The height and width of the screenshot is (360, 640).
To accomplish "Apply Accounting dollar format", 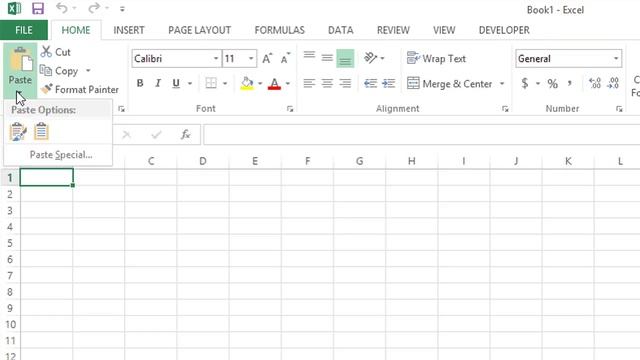I will (x=525, y=83).
